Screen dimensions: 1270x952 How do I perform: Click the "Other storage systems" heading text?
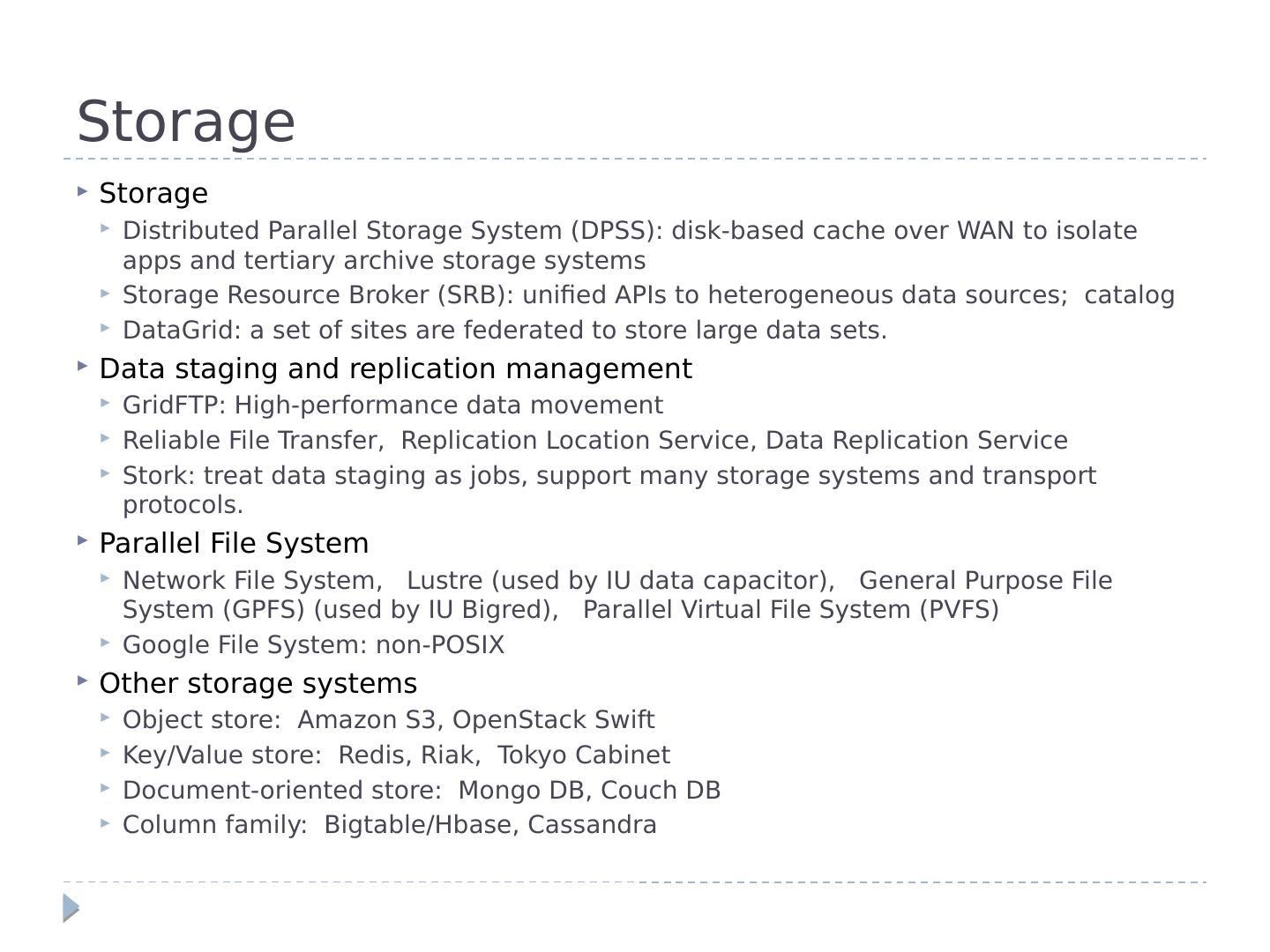(258, 683)
